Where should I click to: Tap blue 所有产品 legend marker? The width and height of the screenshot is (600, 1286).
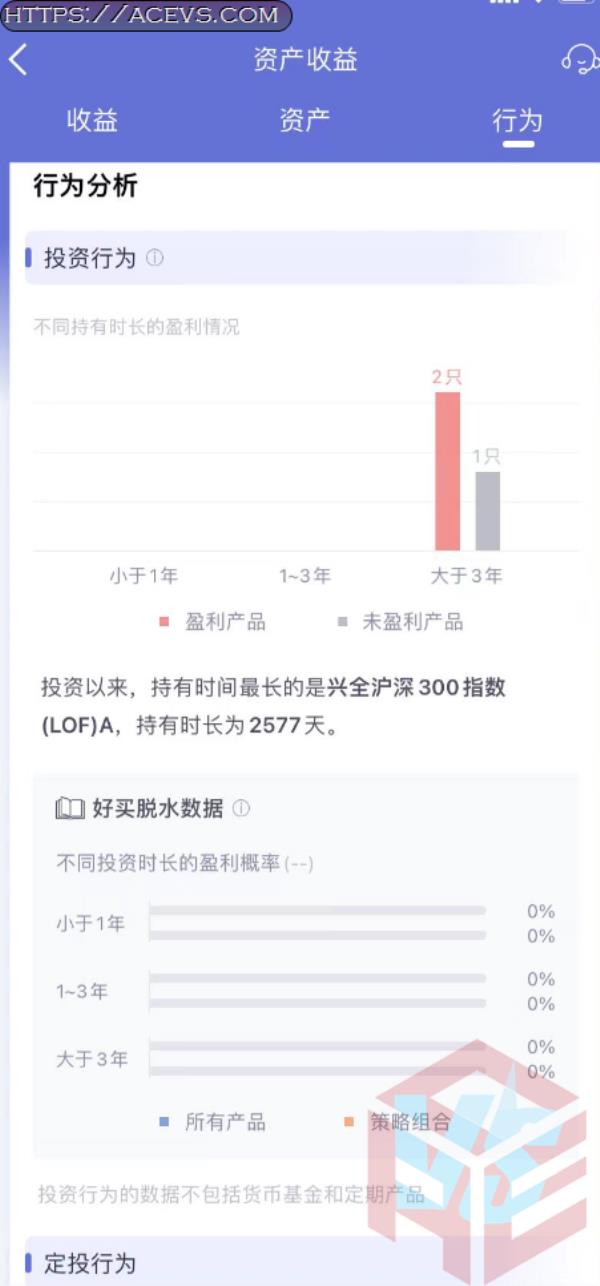coord(165,1122)
